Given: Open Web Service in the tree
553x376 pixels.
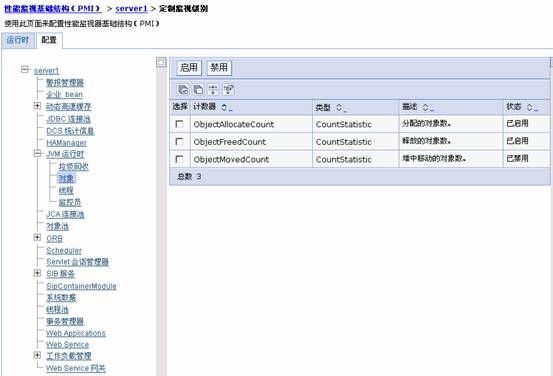Looking at the screenshot, I should (x=68, y=344).
